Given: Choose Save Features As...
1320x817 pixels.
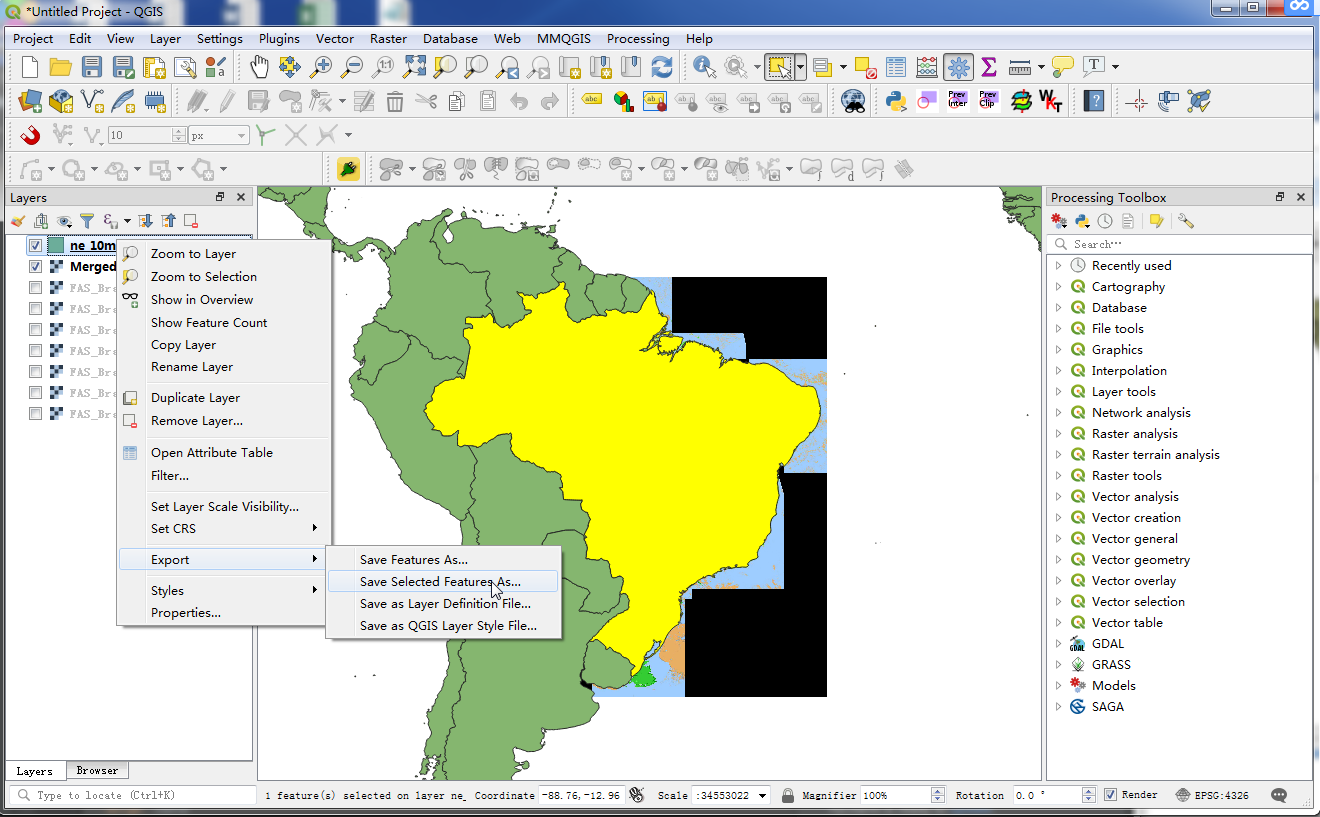Looking at the screenshot, I should coord(443,560).
